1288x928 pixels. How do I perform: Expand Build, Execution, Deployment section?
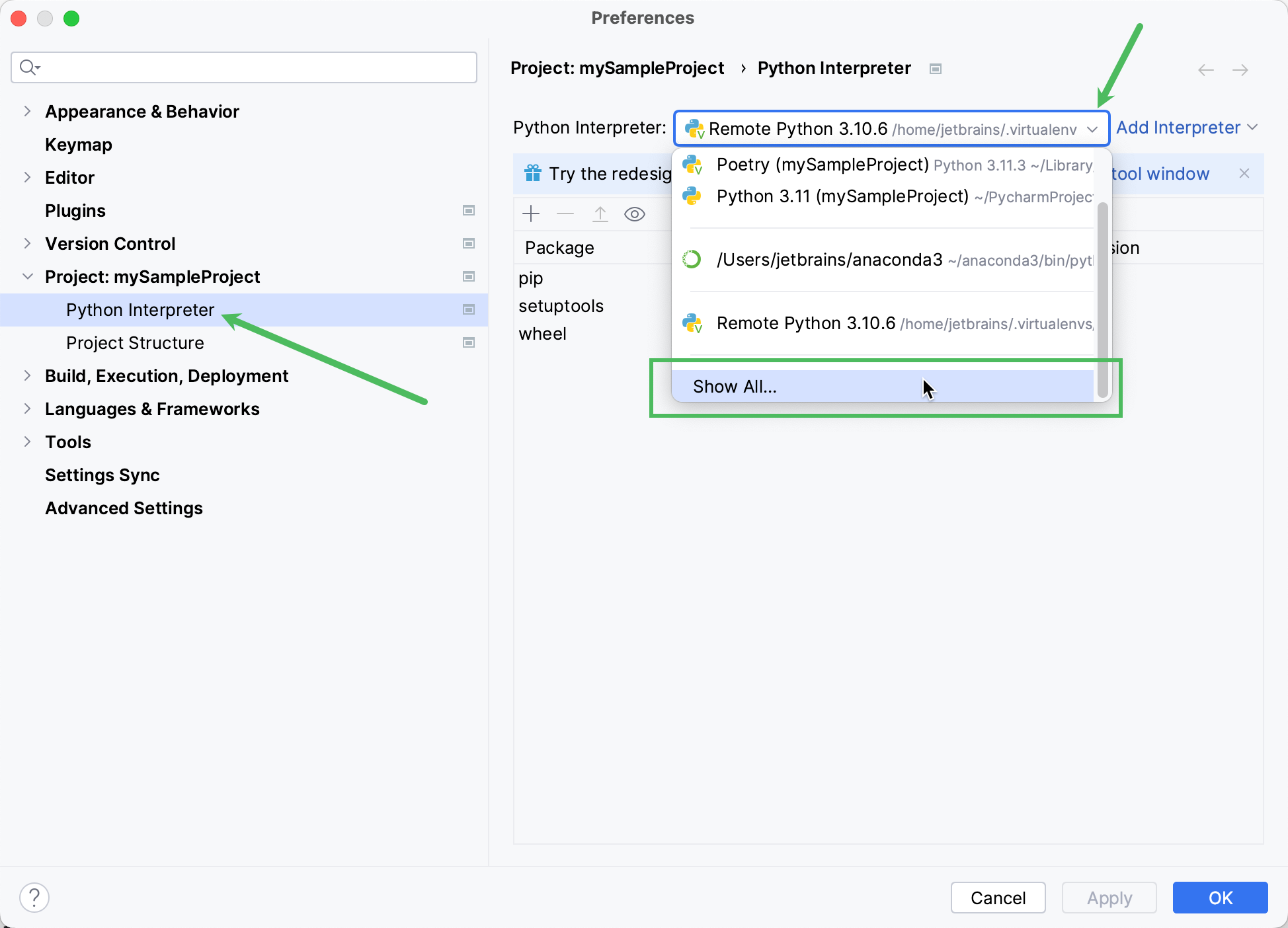tap(27, 376)
